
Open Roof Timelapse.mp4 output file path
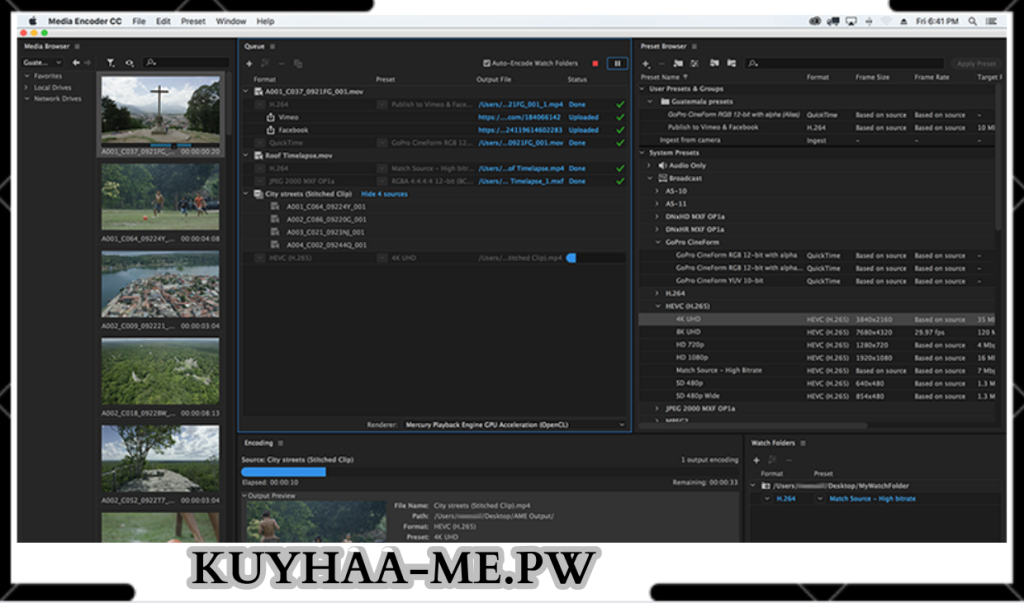521,169
